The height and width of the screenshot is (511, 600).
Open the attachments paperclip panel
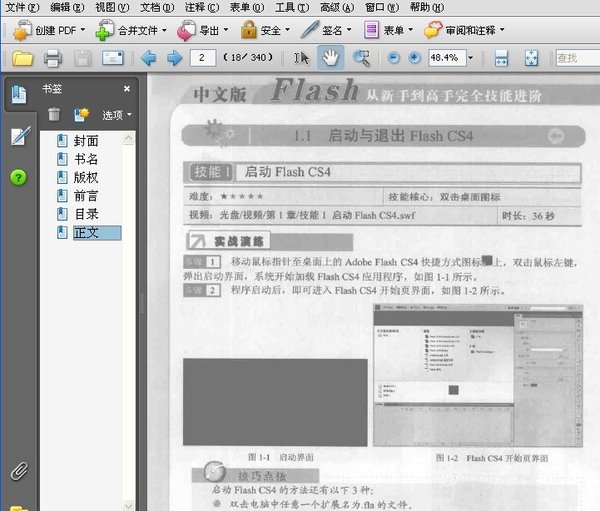point(19,471)
